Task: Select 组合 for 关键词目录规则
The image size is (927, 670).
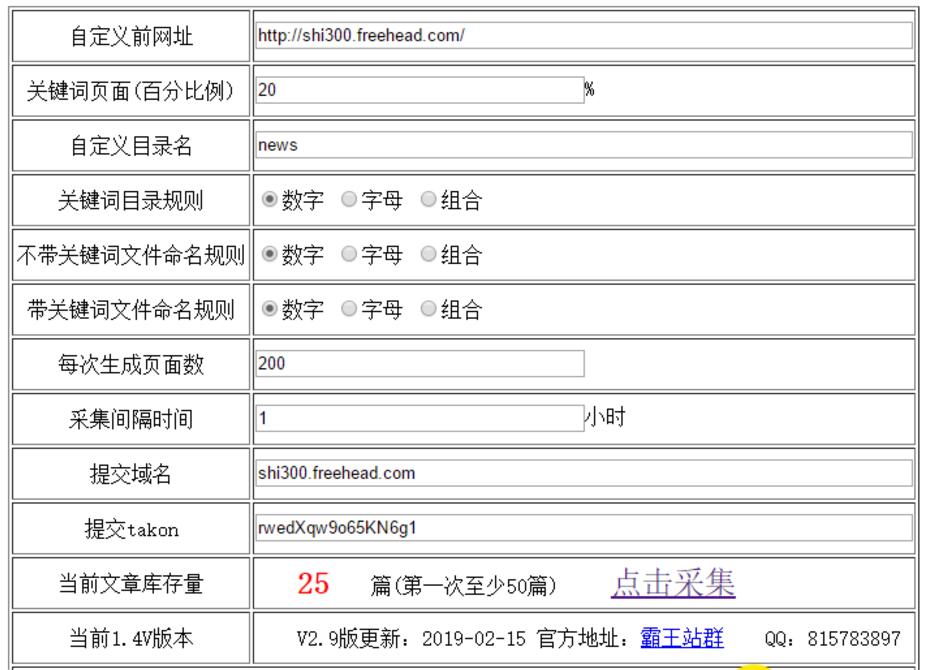Action: pyautogui.click(x=428, y=199)
